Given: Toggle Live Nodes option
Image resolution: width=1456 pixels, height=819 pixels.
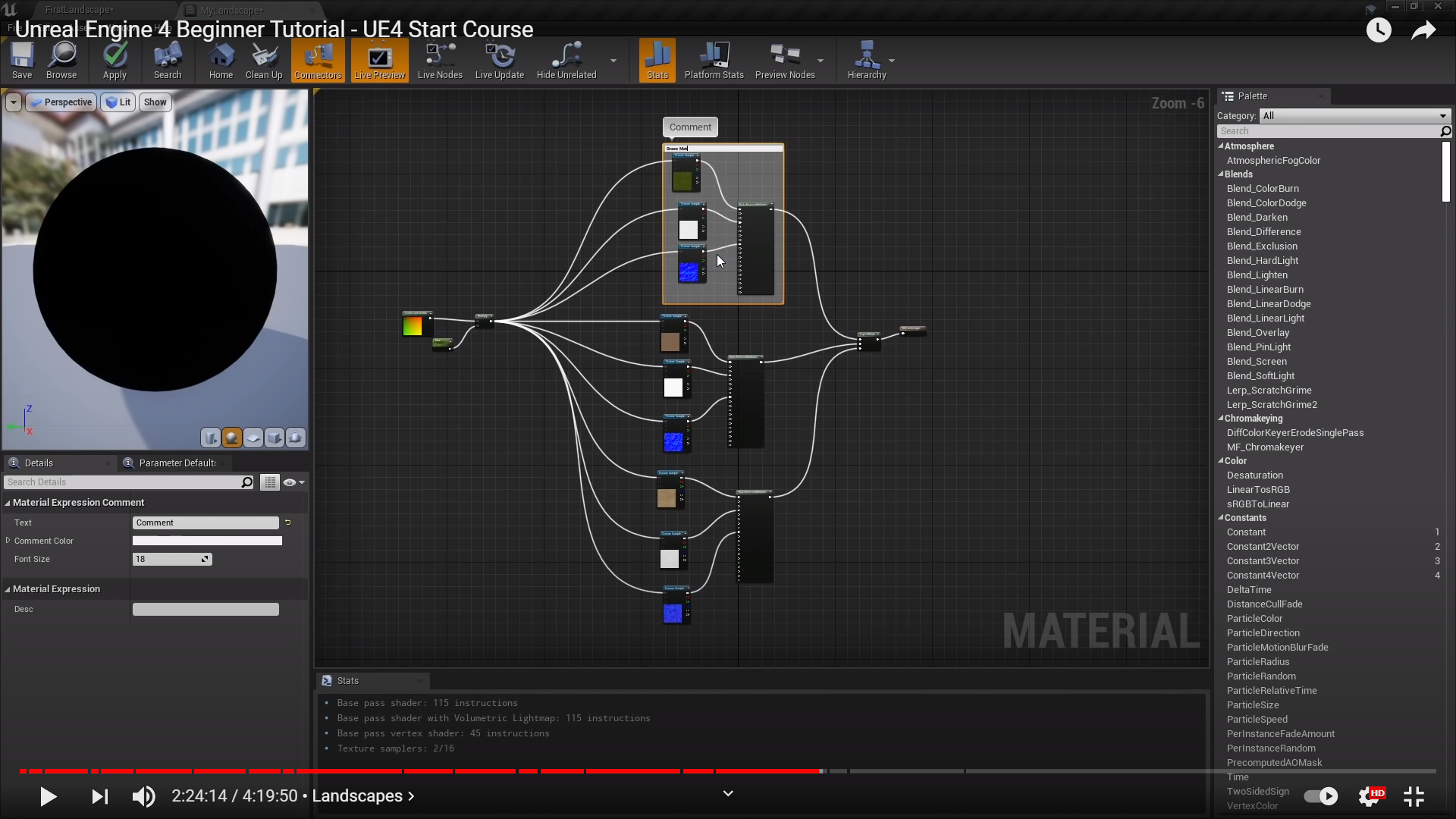Looking at the screenshot, I should [440, 61].
